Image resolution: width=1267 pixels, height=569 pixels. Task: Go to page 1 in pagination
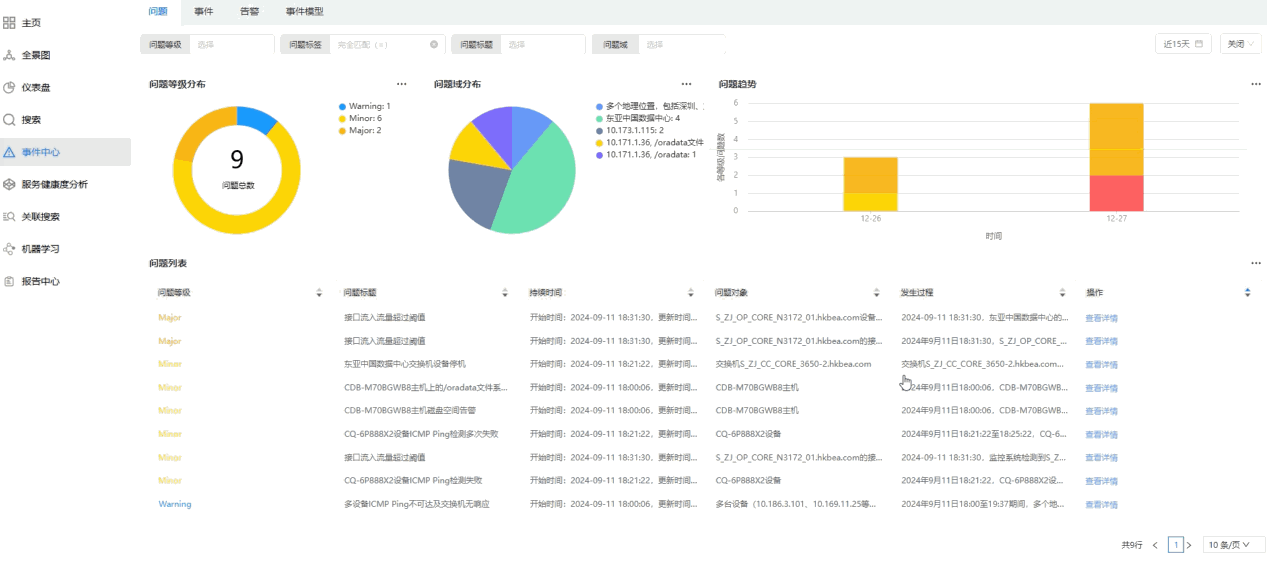(x=1176, y=545)
